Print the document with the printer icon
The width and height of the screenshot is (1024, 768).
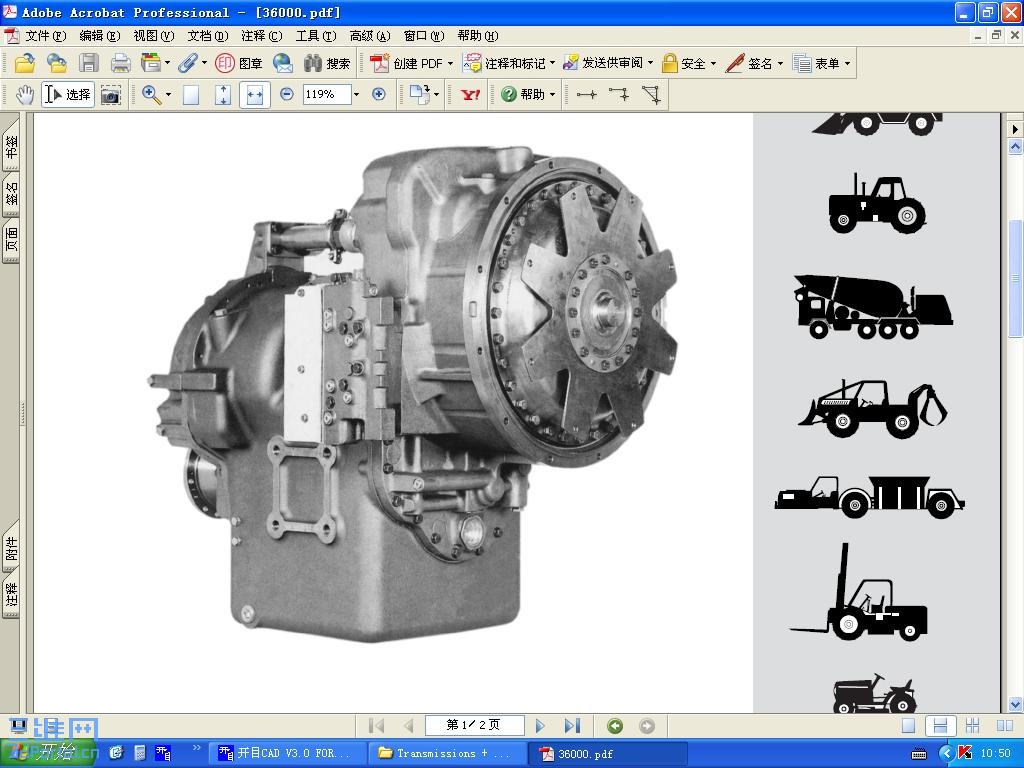pyautogui.click(x=120, y=63)
